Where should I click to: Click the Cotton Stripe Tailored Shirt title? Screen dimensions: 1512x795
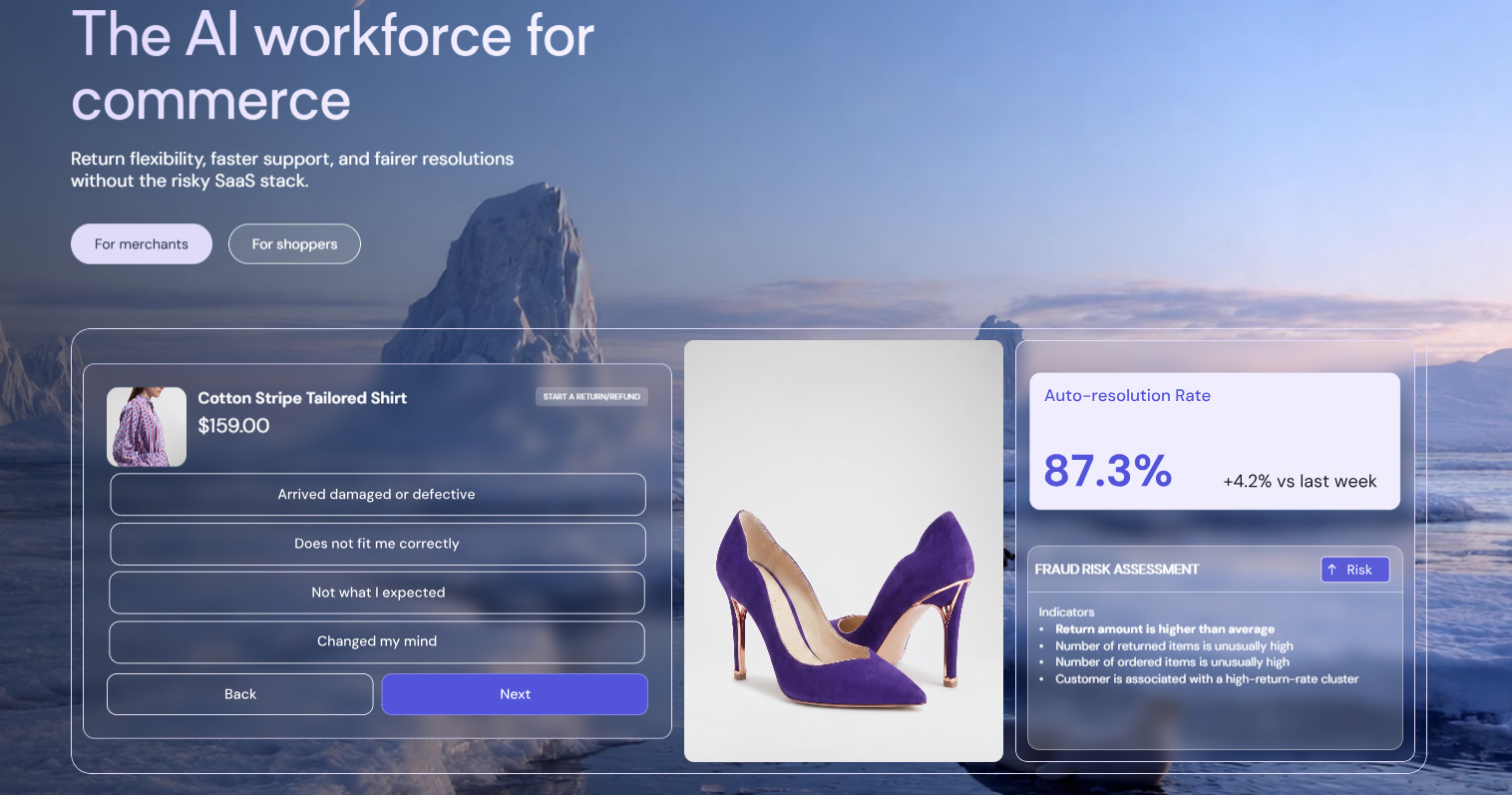click(x=302, y=398)
